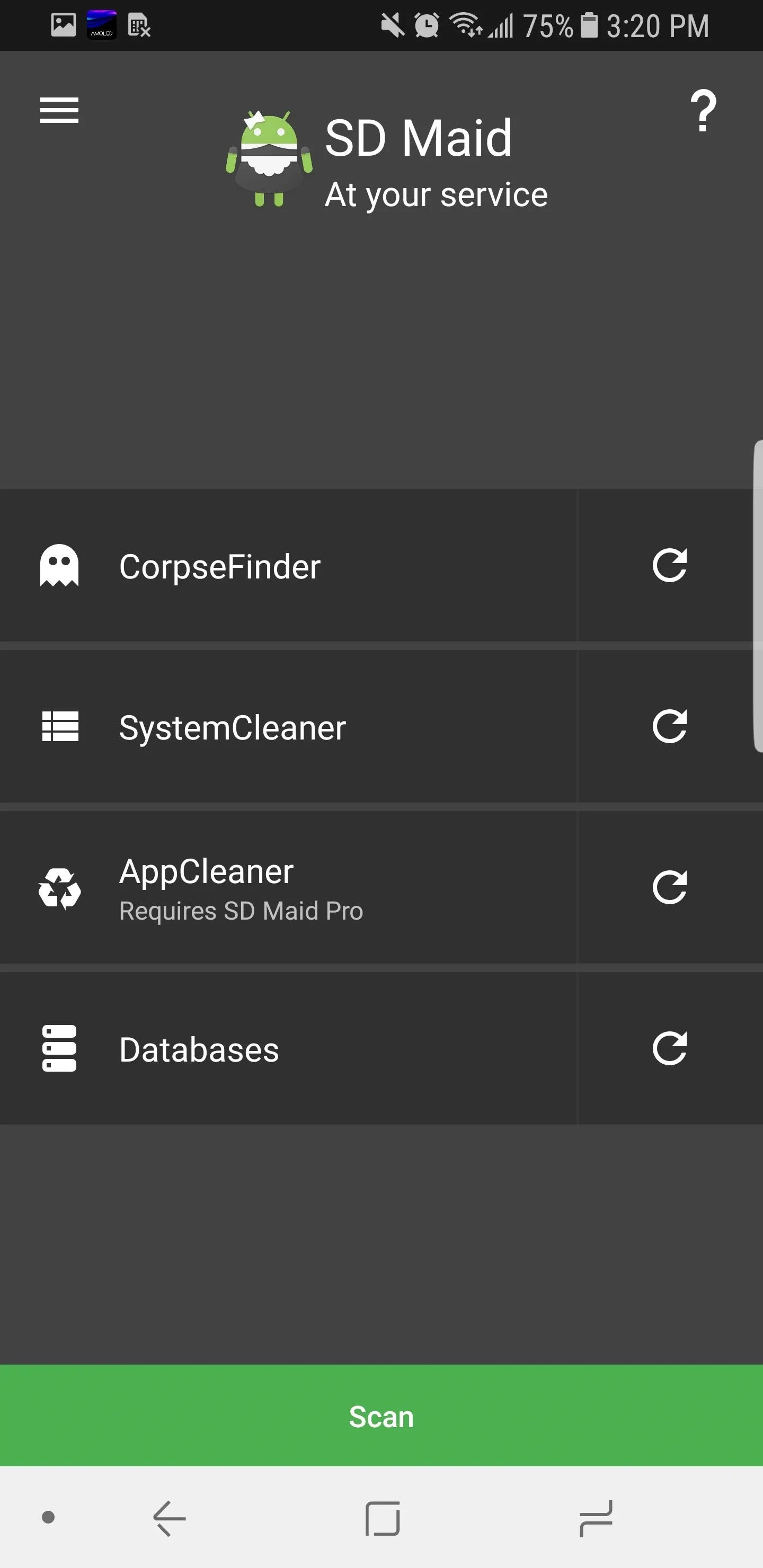Click the SystemCleaner list icon

coord(60,727)
